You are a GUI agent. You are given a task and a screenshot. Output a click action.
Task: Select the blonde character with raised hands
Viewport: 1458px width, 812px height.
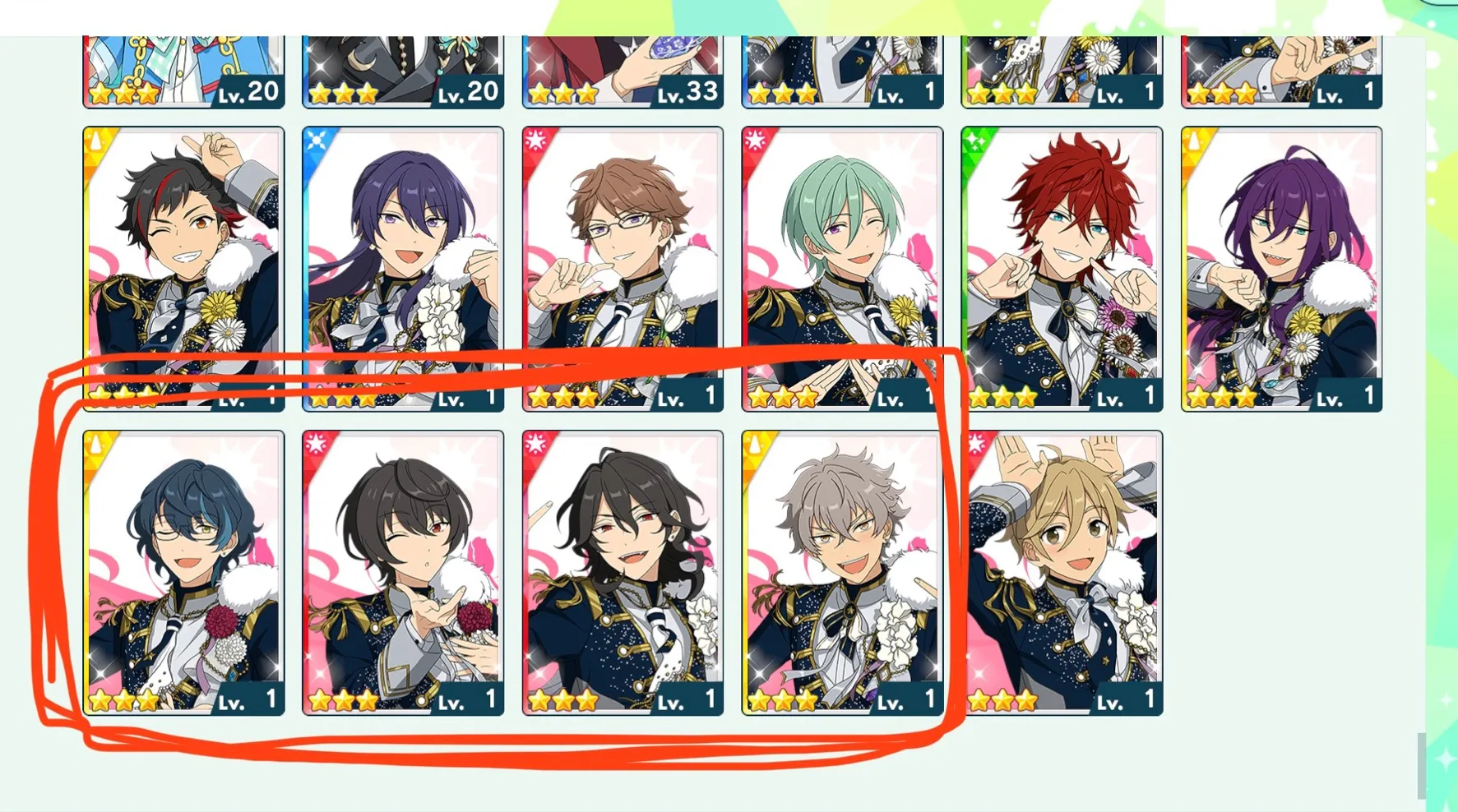(x=1062, y=573)
